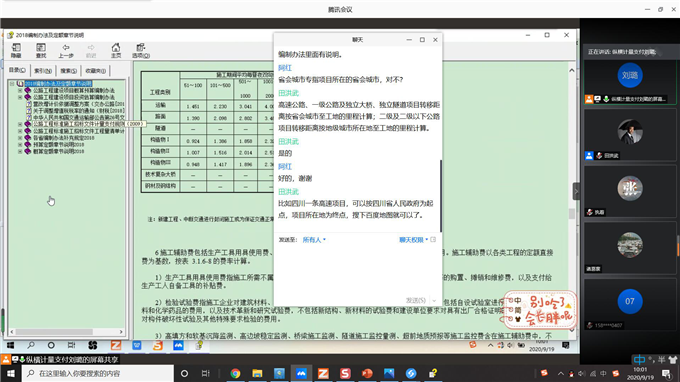The width and height of the screenshot is (680, 382).
Task: Select the 刘璐 participant video tile
Action: point(630,82)
